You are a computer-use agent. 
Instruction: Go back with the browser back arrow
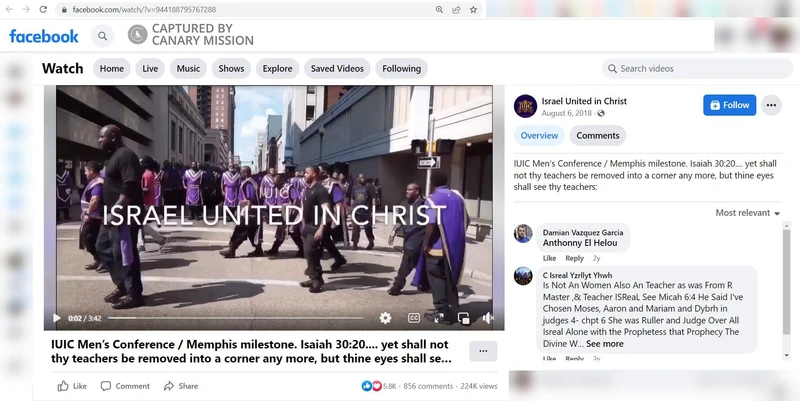(9, 10)
